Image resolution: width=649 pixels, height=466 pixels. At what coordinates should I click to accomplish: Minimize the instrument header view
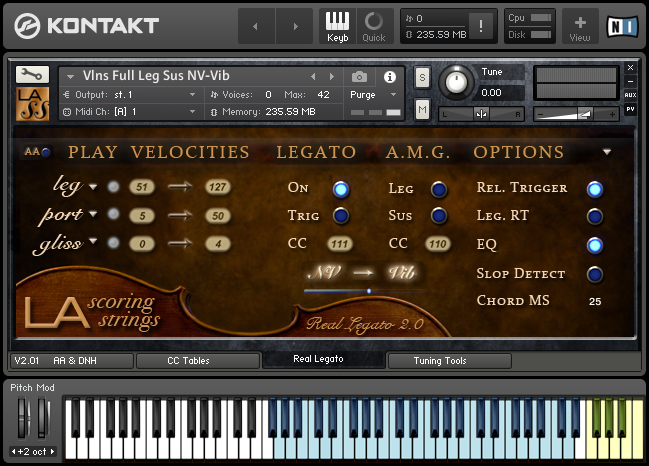[x=630, y=82]
